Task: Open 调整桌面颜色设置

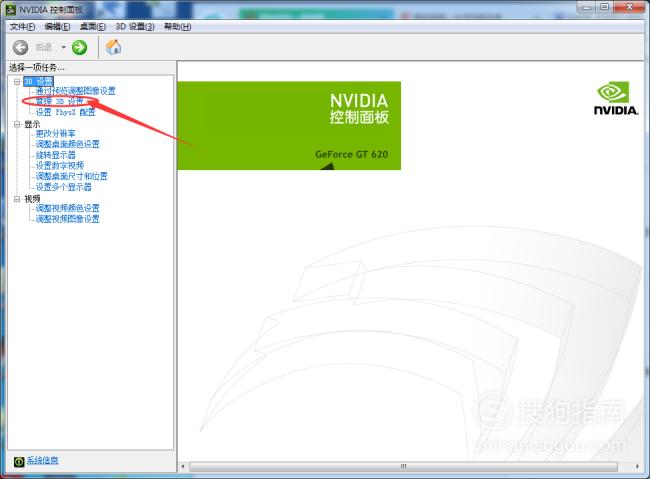Action: (x=68, y=144)
